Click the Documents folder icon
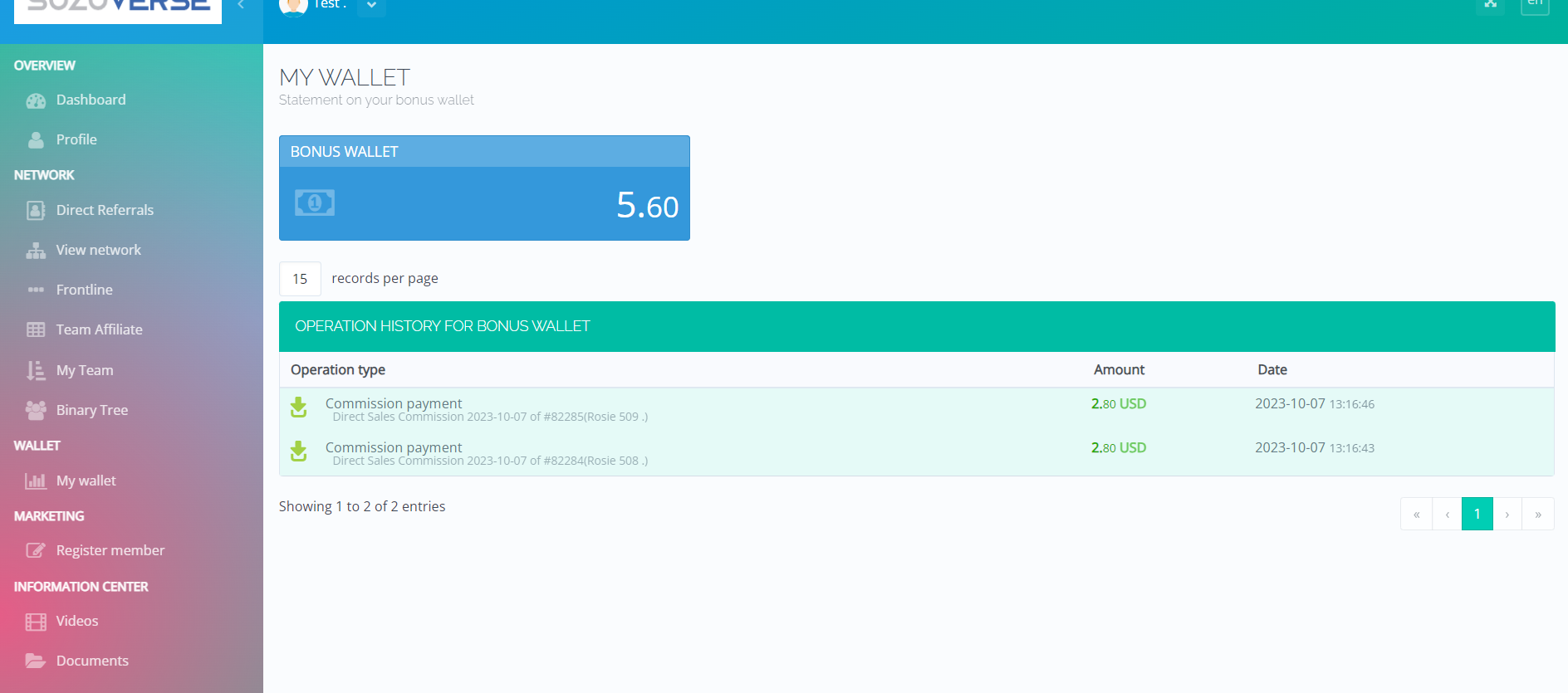 tap(36, 661)
